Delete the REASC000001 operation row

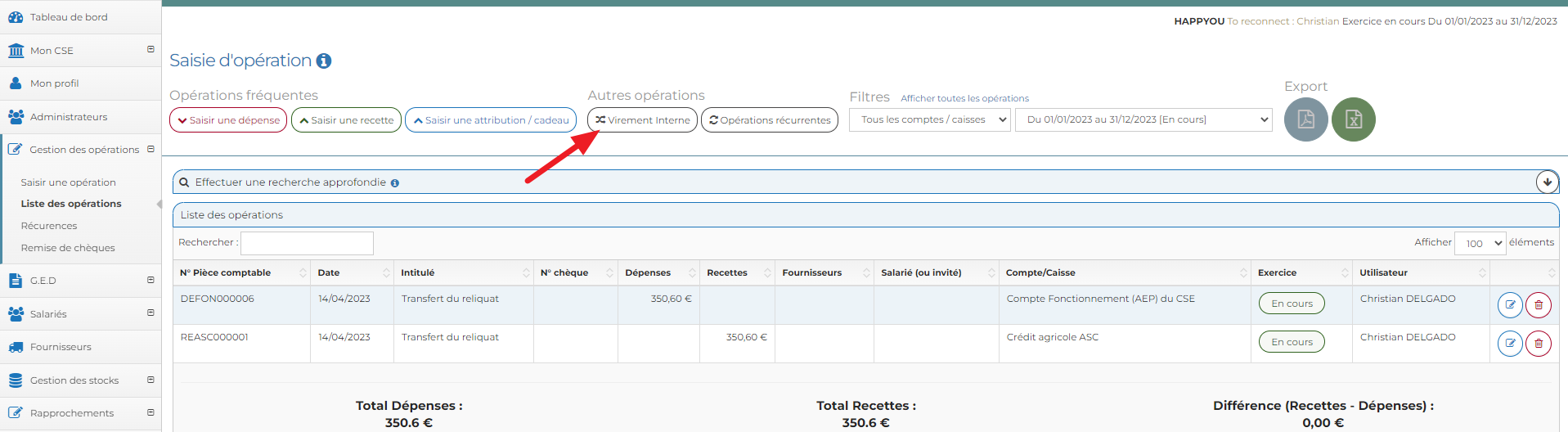[x=1538, y=344]
